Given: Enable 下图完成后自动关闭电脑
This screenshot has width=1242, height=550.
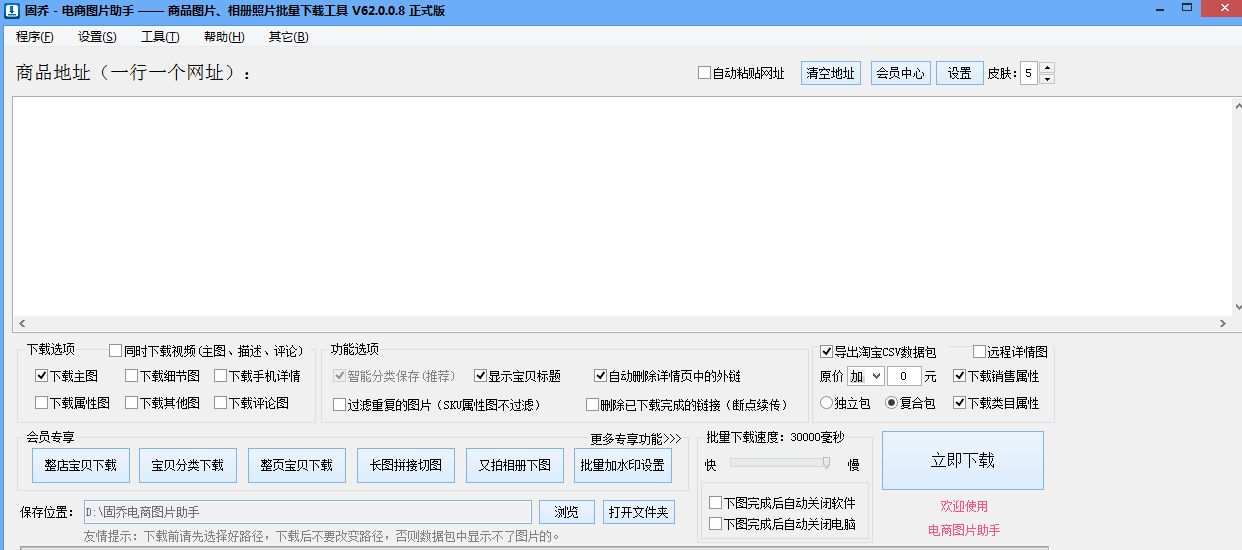Looking at the screenshot, I should tap(715, 523).
